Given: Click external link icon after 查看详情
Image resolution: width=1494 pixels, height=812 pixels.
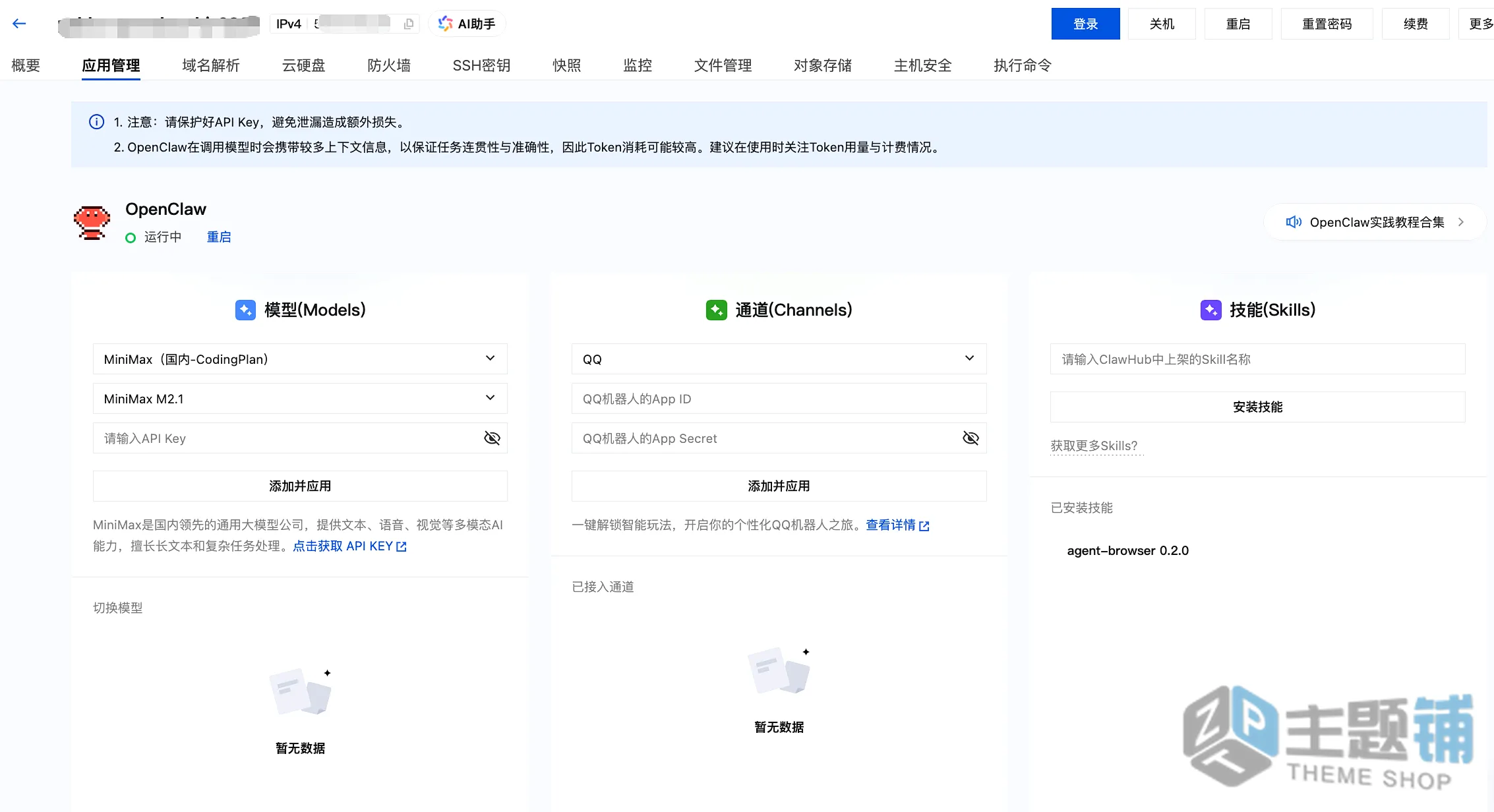Looking at the screenshot, I should [924, 526].
